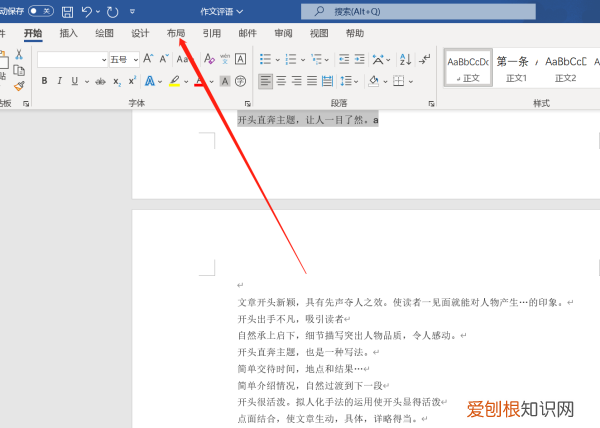Click the Cut scissors icon

pos(18,55)
